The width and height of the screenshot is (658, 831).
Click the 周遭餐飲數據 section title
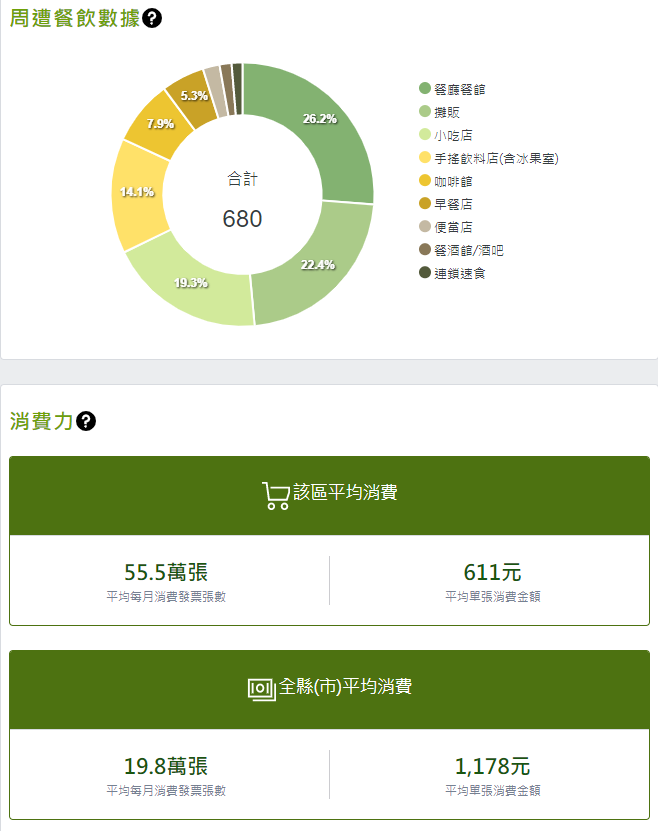[x=75, y=19]
